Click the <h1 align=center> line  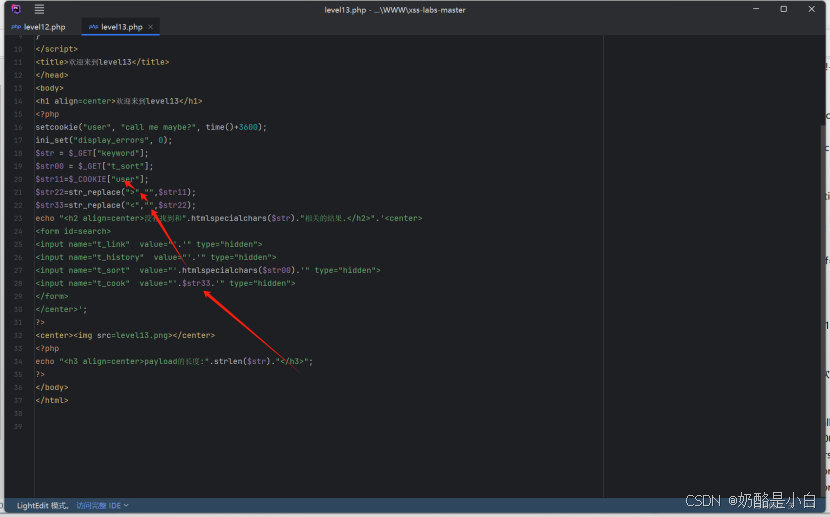click(x=119, y=101)
